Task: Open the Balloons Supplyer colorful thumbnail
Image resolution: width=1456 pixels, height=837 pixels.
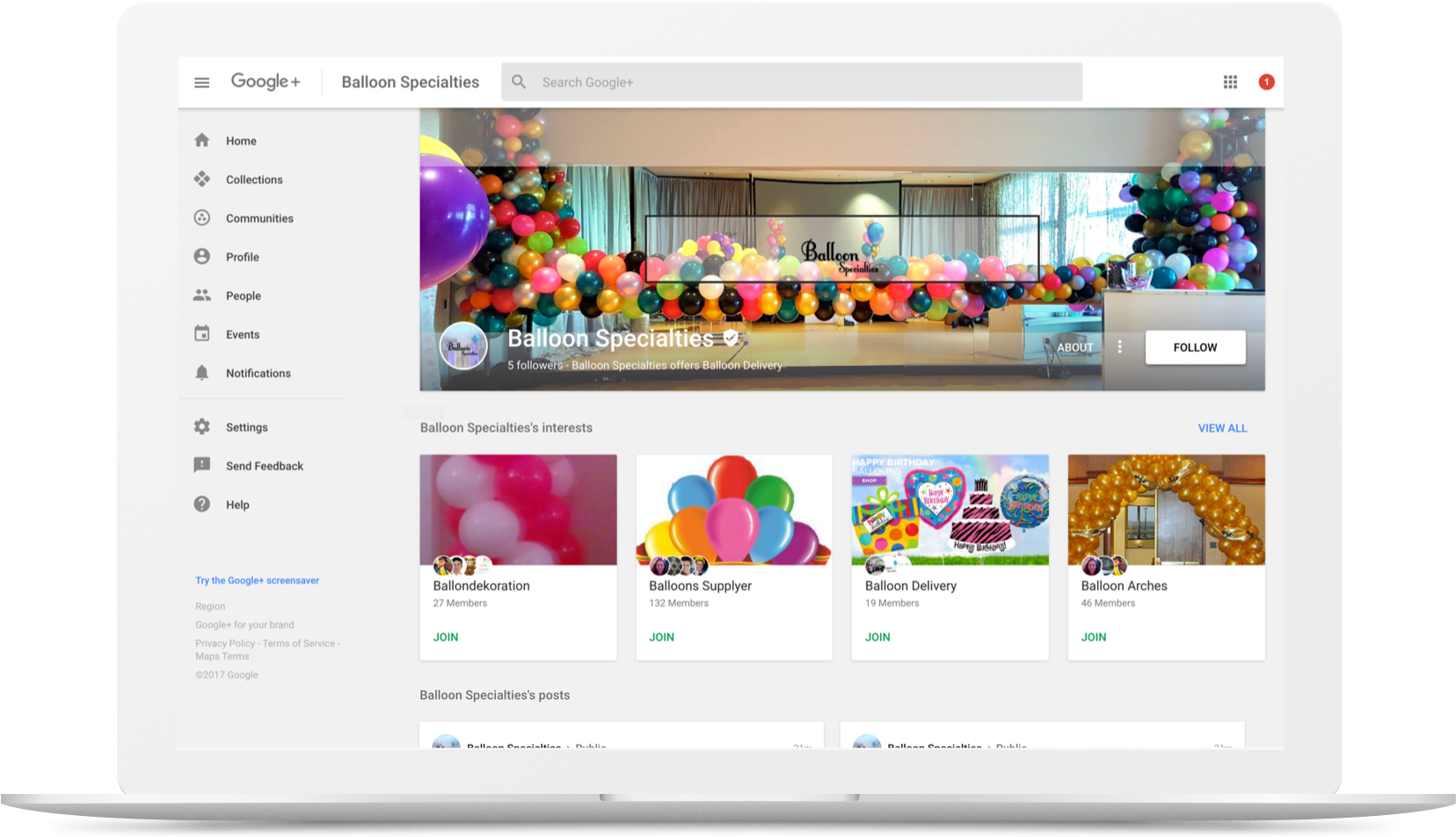Action: pyautogui.click(x=734, y=509)
